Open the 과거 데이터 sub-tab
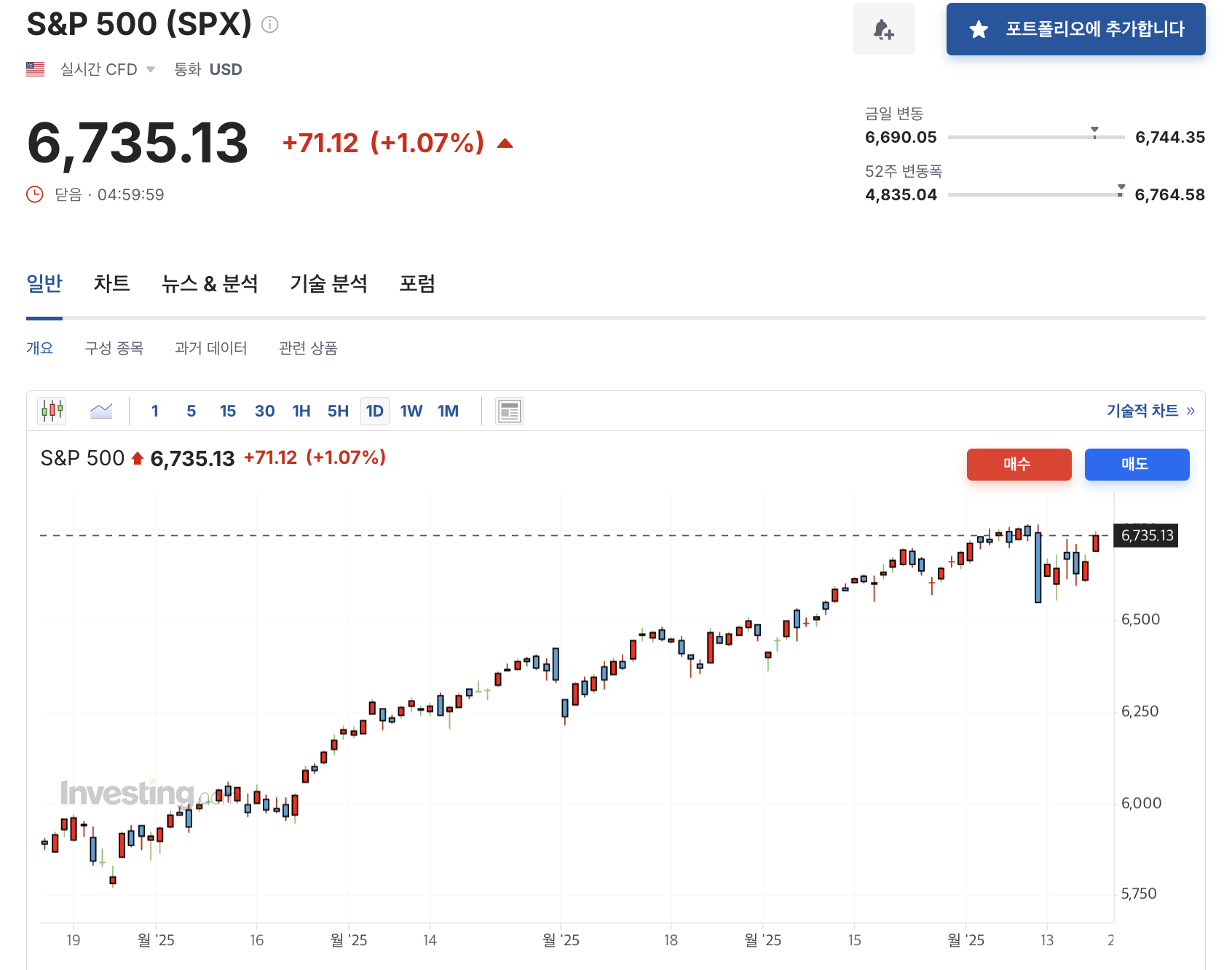 click(210, 348)
